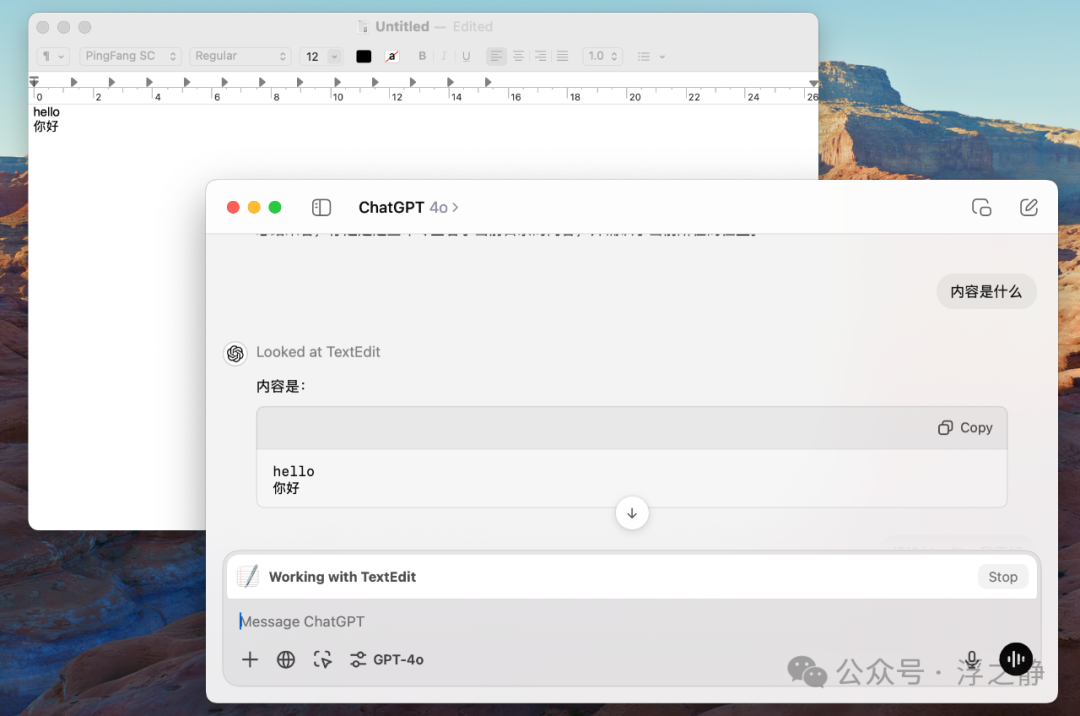Launch voice mode with the waveform button
The image size is (1080, 716).
[1016, 660]
